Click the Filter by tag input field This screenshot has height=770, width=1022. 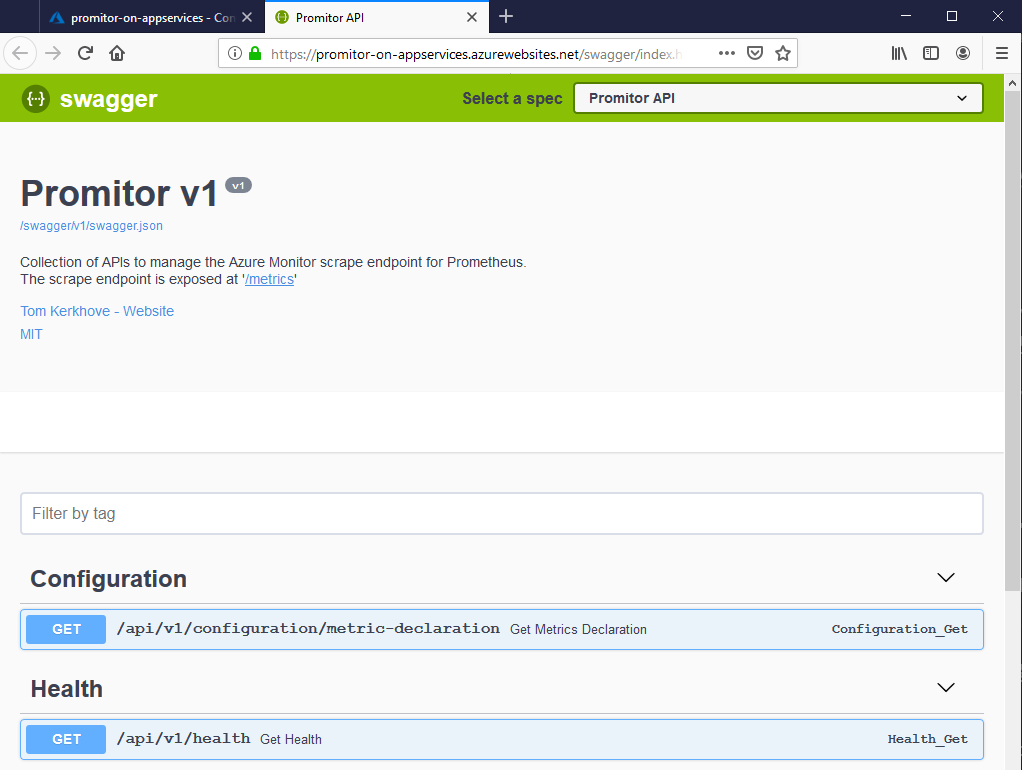[x=501, y=513]
